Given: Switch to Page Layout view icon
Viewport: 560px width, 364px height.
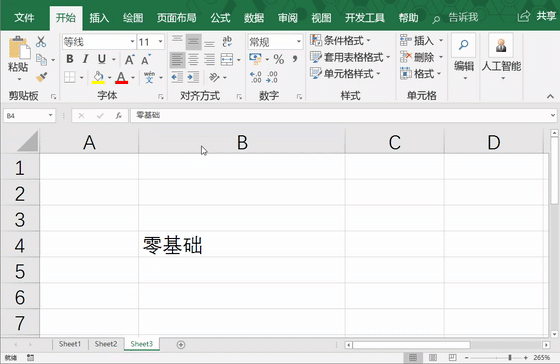Looking at the screenshot, I should [432, 358].
